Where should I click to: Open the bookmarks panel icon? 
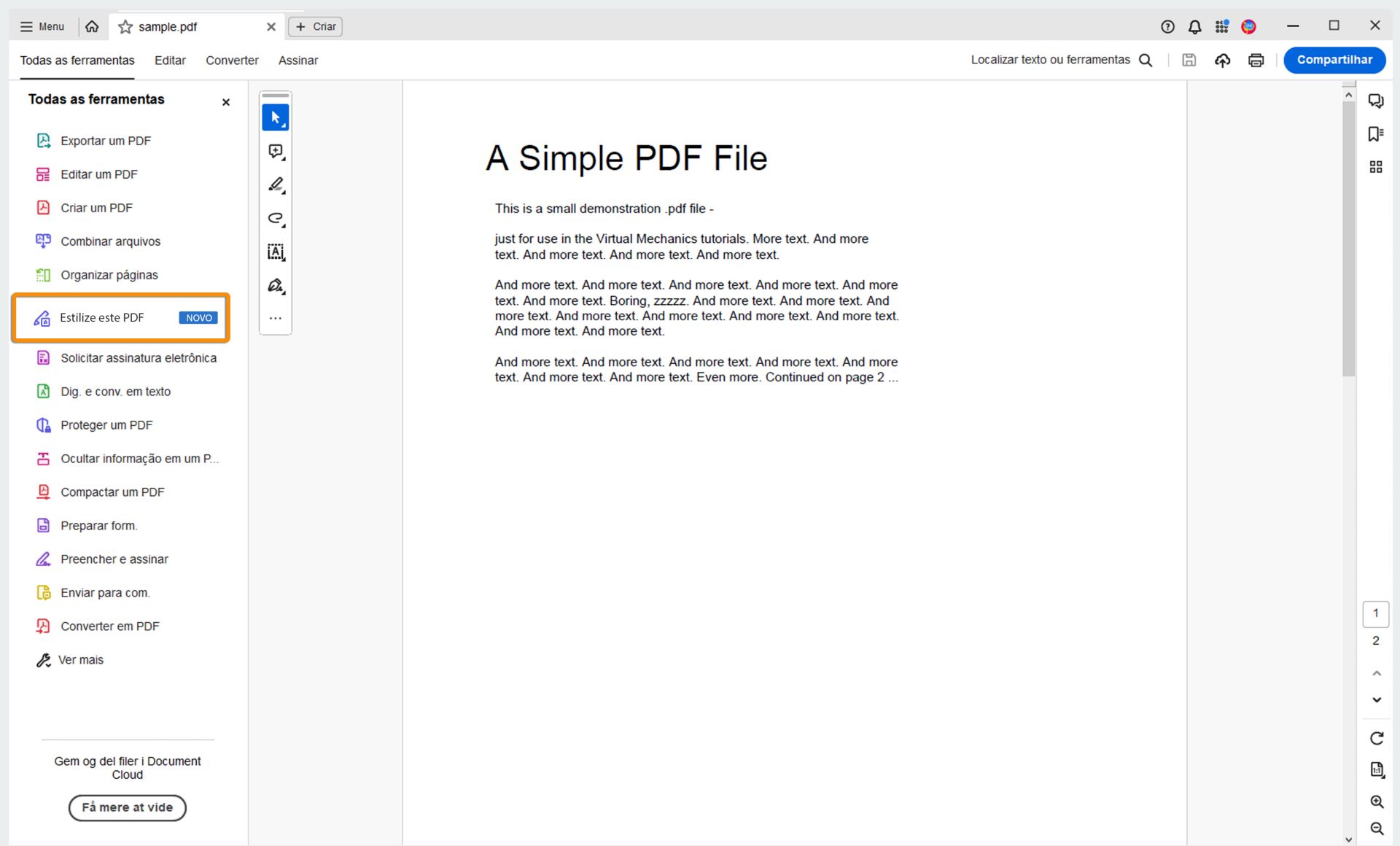[1375, 134]
